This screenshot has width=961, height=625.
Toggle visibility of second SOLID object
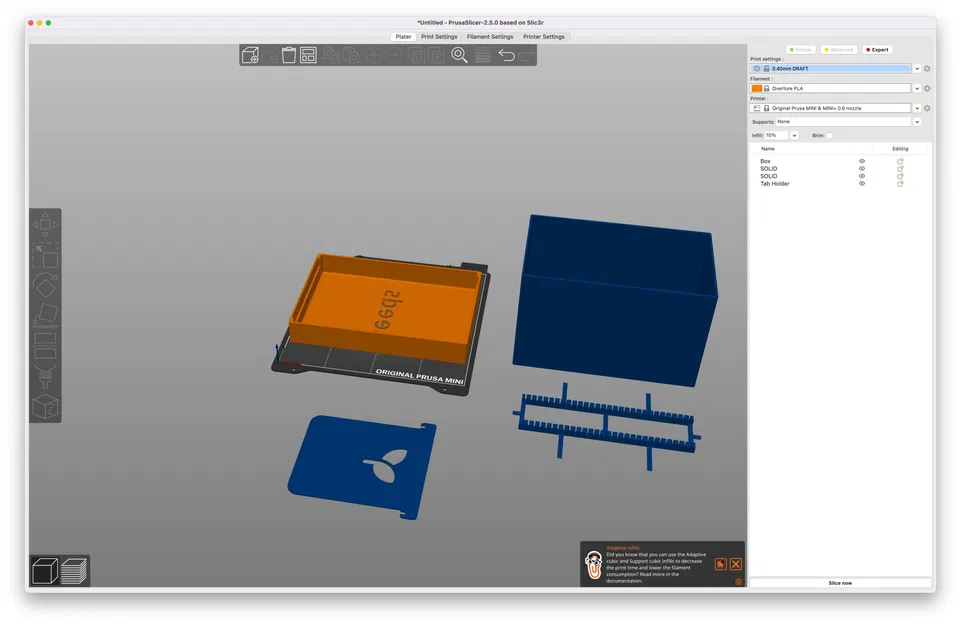pos(862,176)
